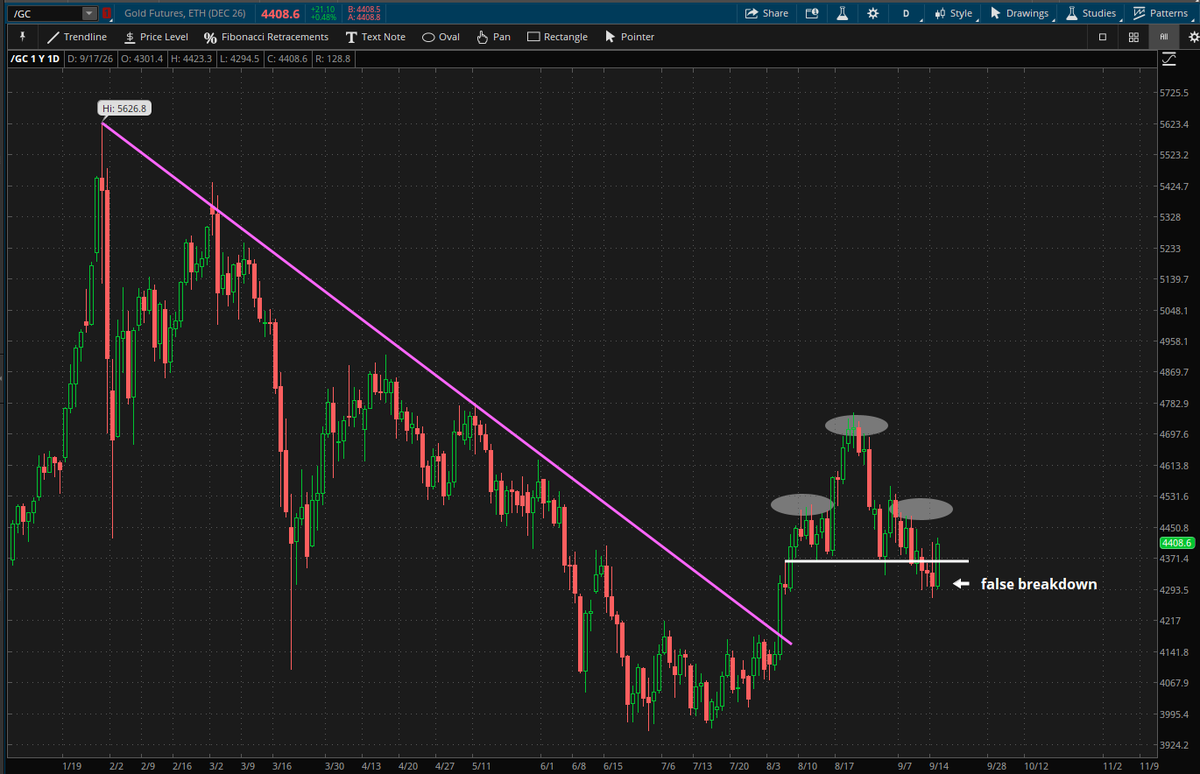Click the O: 4301.4 open value
Image resolution: width=1200 pixels, height=774 pixels.
[x=142, y=60]
